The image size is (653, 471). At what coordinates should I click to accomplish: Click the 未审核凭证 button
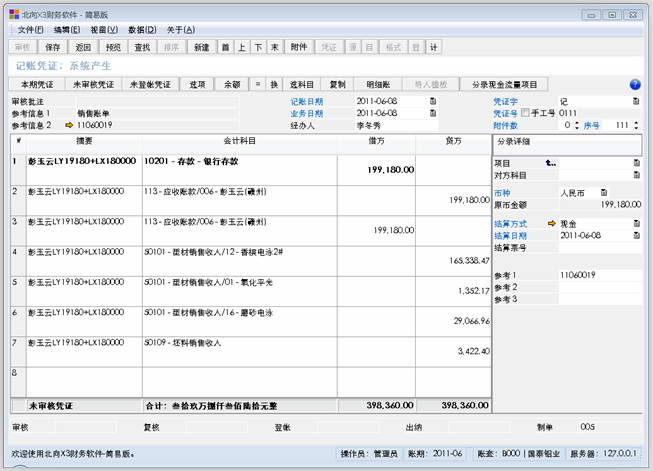click(93, 85)
